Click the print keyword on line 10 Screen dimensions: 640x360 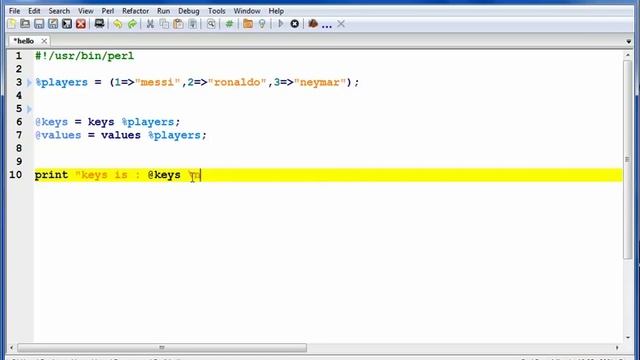tap(51, 175)
